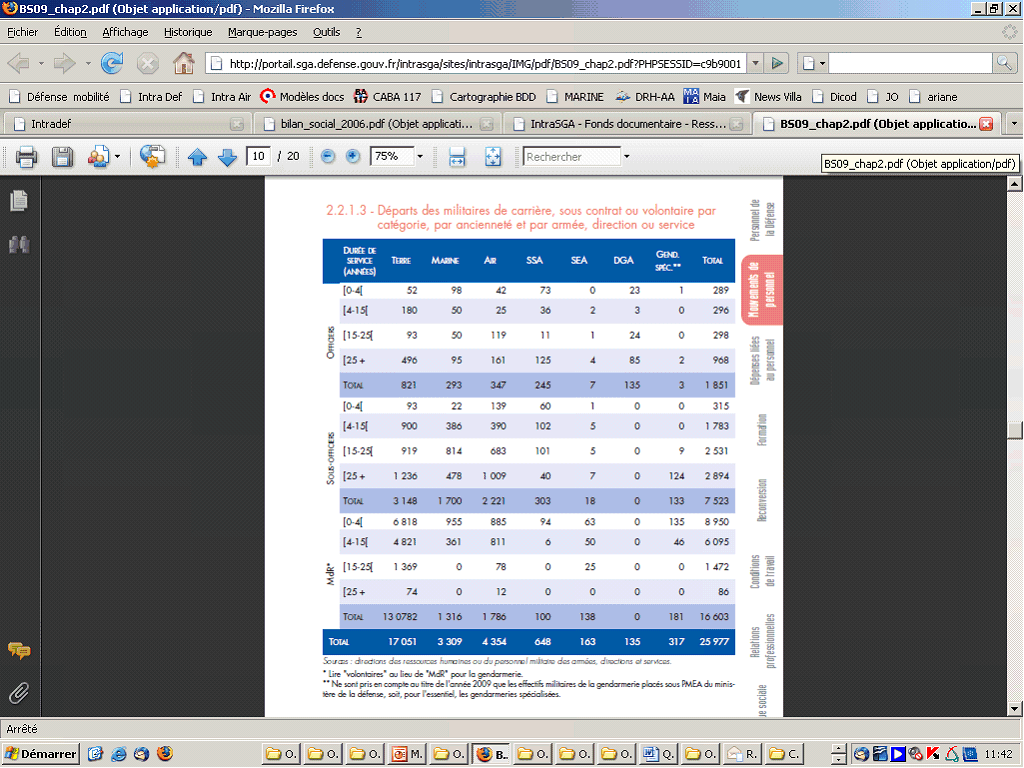Reload the page in Firefox
The width and height of the screenshot is (1024, 768).
(x=112, y=63)
